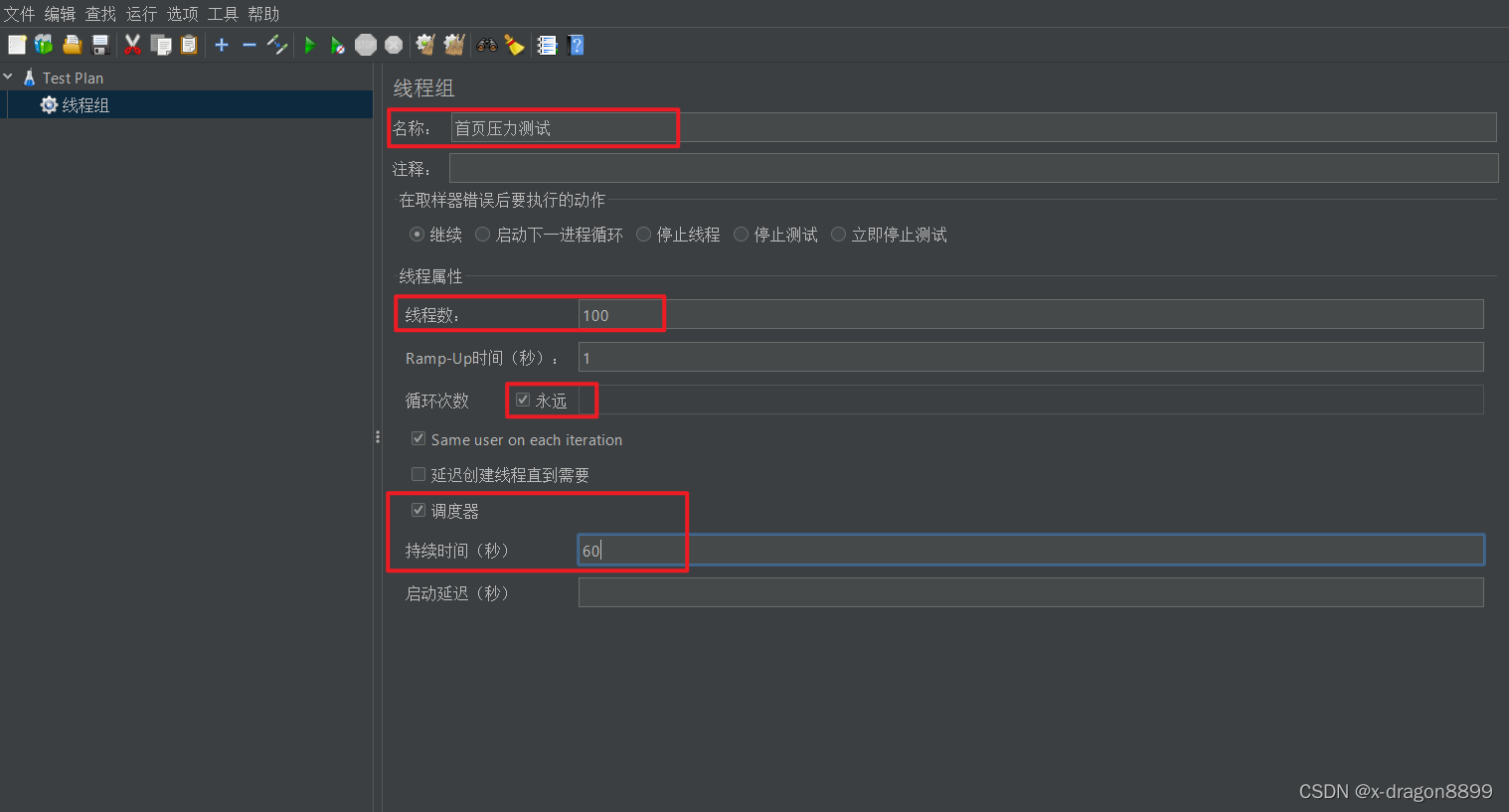This screenshot has width=1509, height=812.
Task: Open the 选项 menu
Action: point(182,14)
